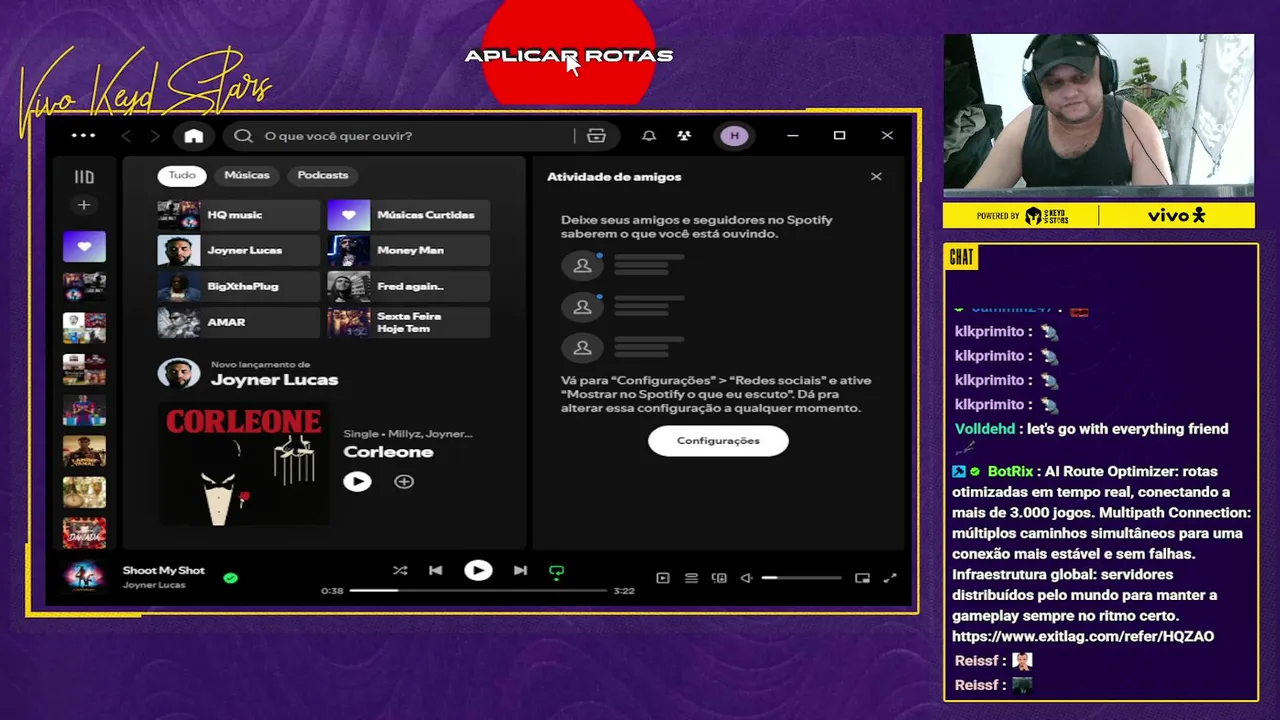Go forward with the right arrow
The image size is (1280, 720).
coord(155,136)
